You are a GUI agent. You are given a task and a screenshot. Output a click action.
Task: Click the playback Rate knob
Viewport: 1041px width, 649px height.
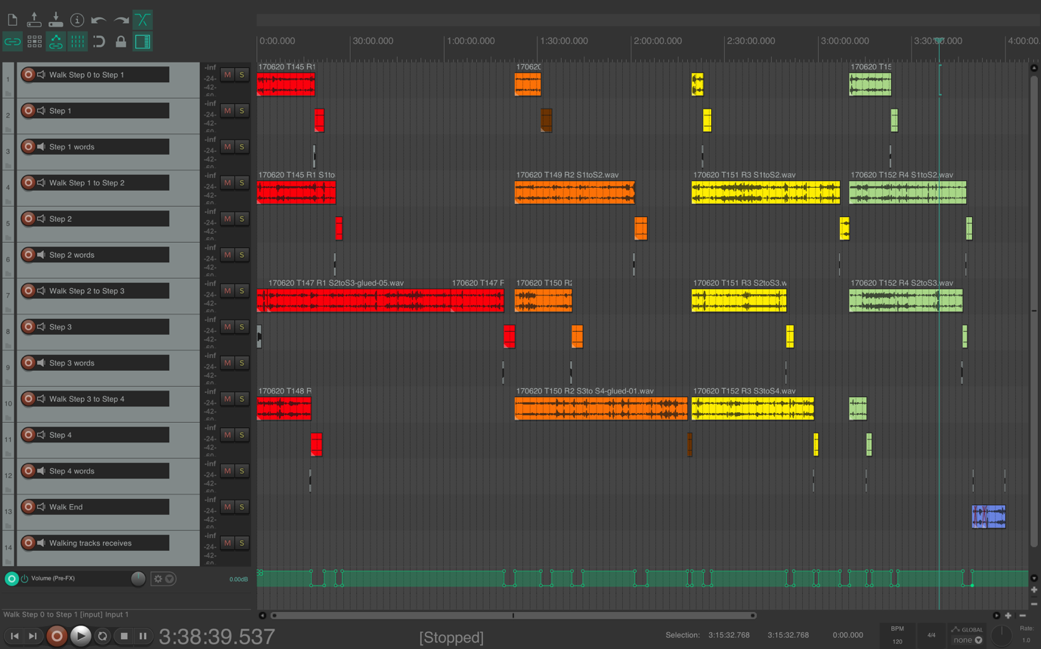coord(1001,636)
